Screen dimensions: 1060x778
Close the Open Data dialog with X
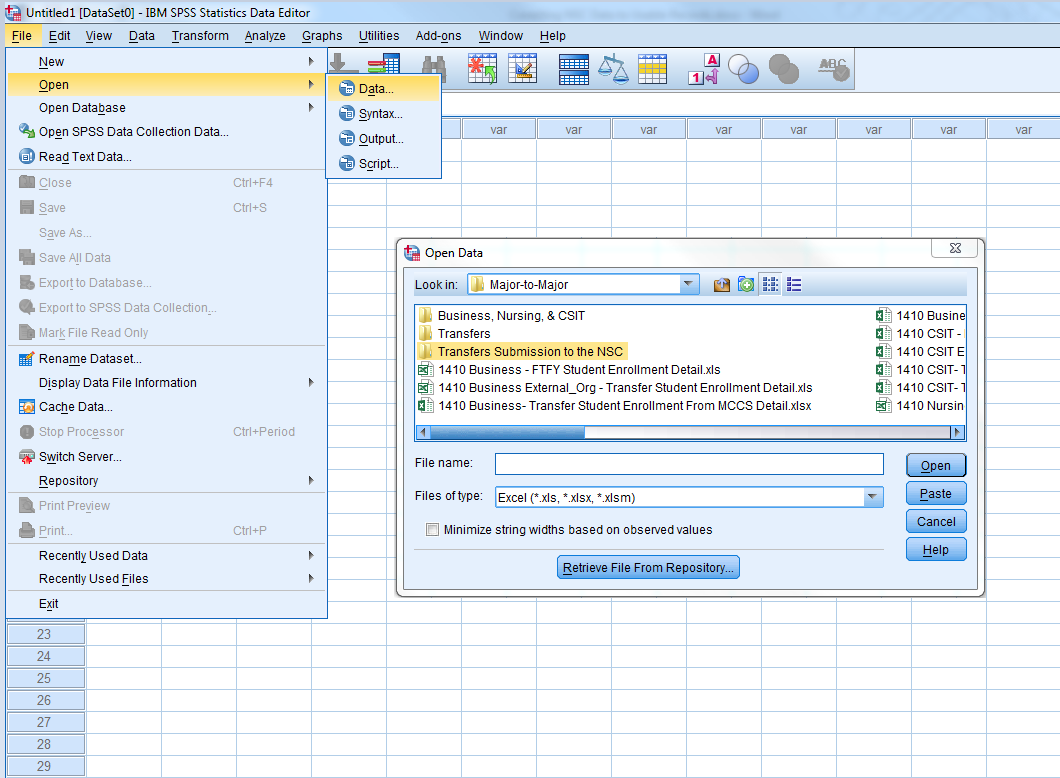[x=955, y=248]
